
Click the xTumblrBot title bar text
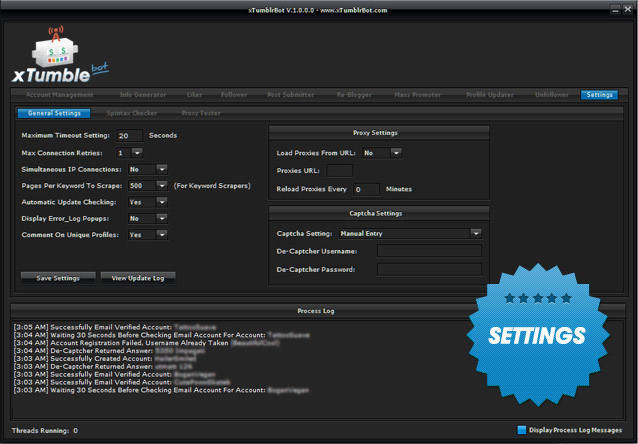coord(318,10)
